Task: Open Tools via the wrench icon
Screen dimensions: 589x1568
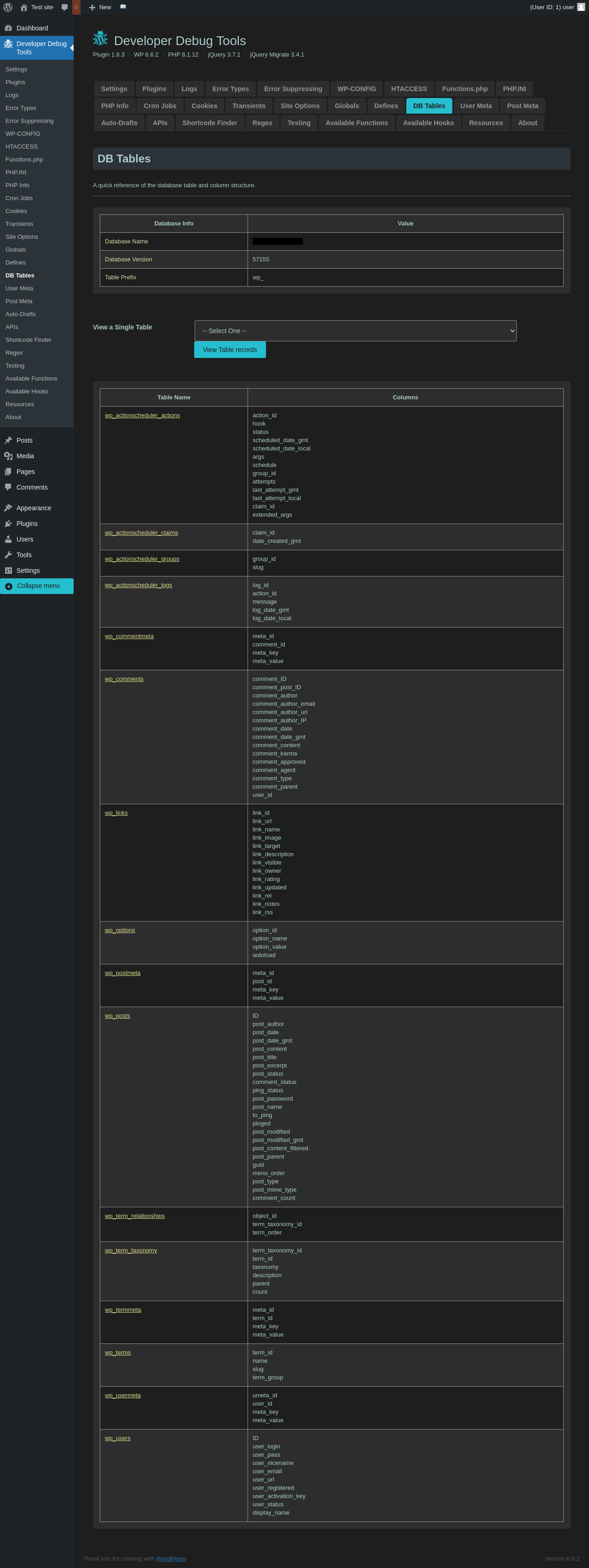Action: click(8, 554)
